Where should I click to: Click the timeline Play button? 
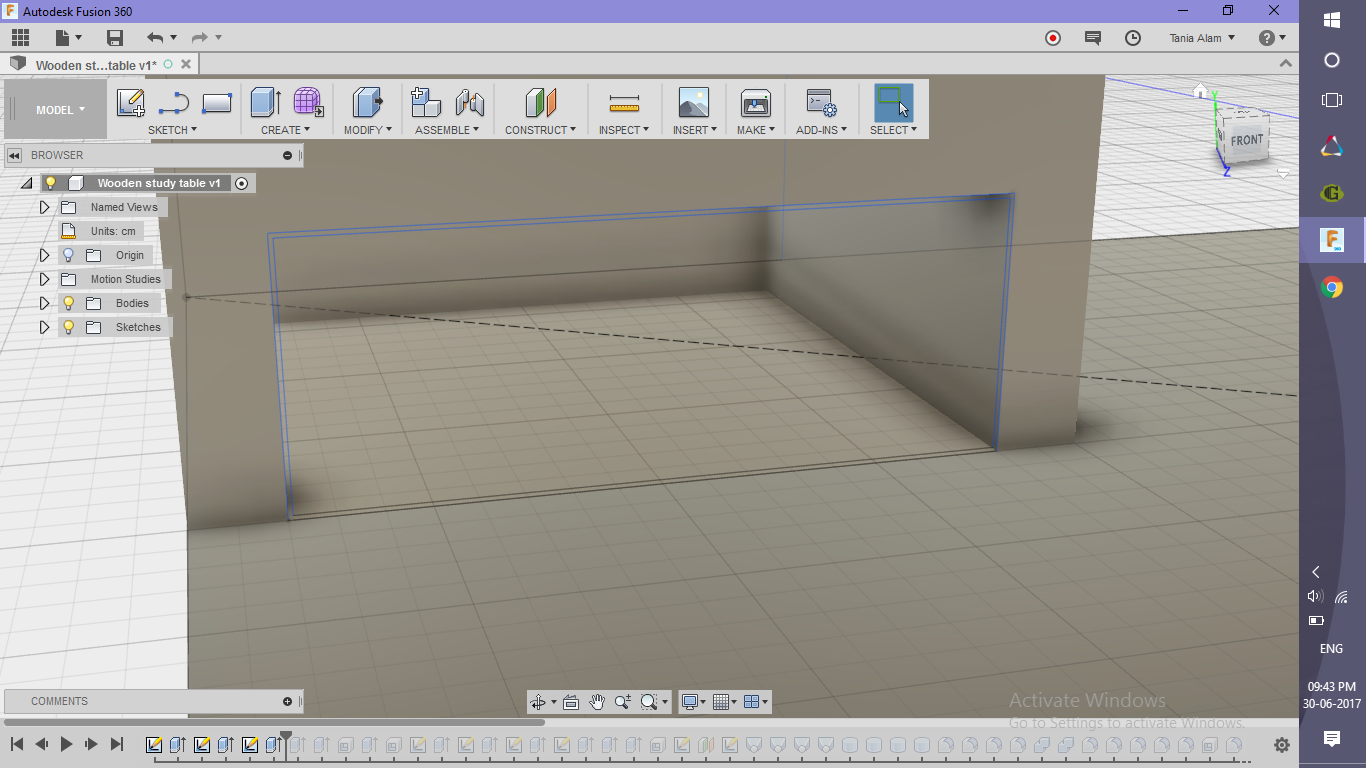66,744
